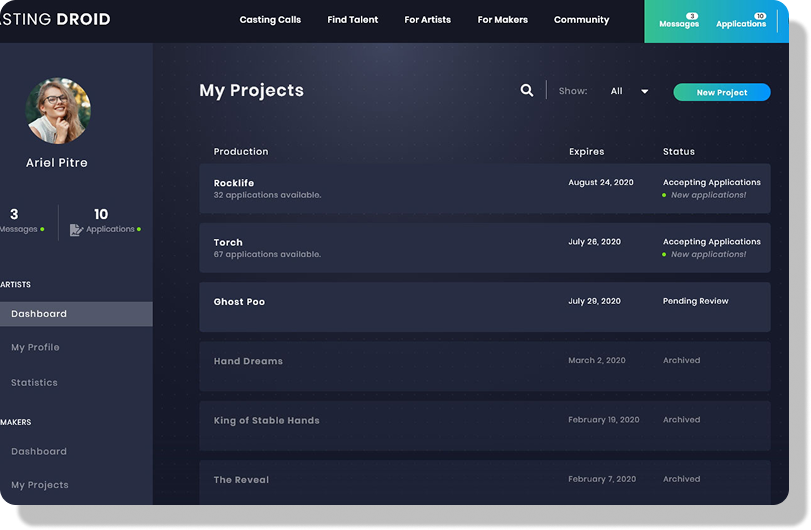Click 32 applications available text
The height and width of the screenshot is (530, 811).
tap(267, 195)
